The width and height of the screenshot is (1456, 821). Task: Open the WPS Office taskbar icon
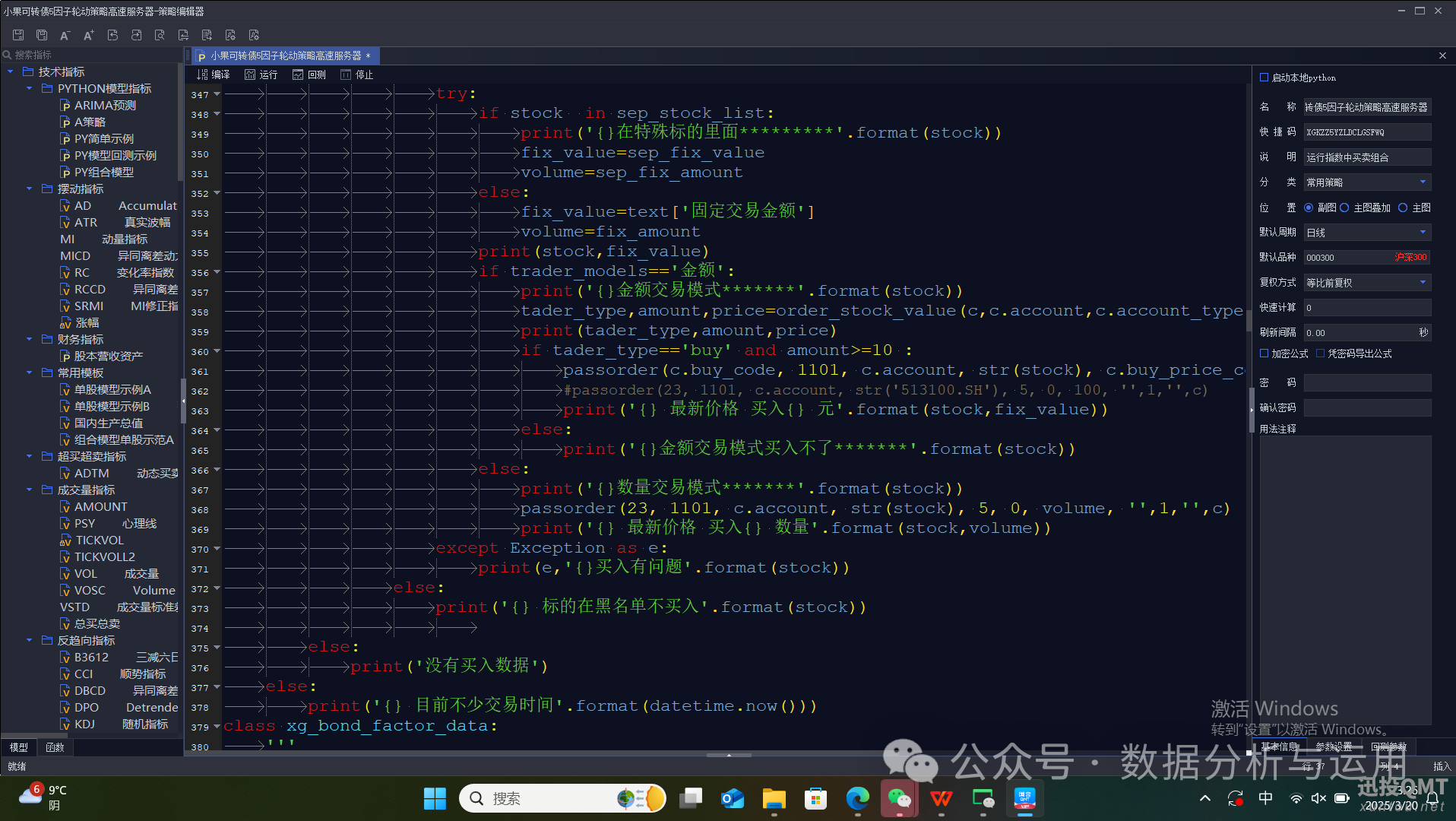click(x=941, y=798)
